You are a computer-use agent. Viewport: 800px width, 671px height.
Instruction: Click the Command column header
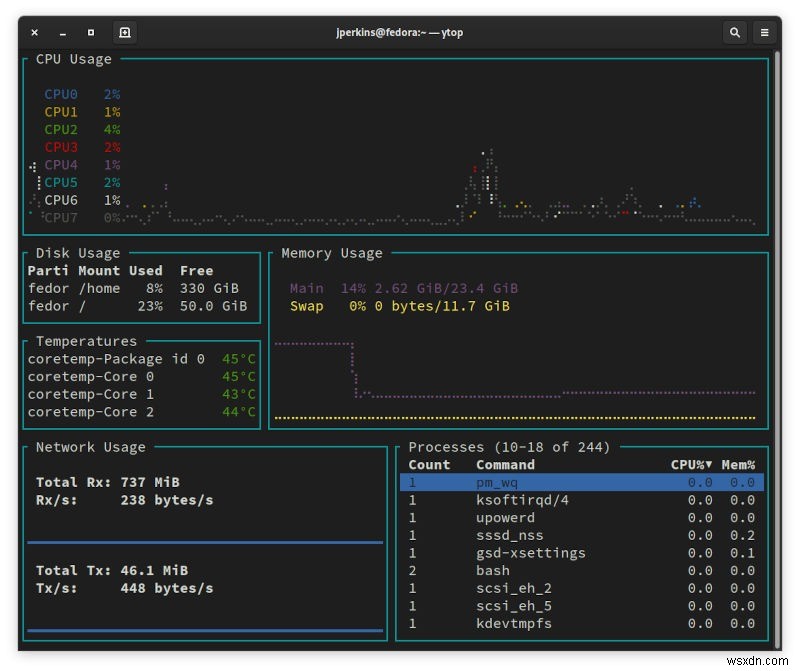tap(505, 465)
